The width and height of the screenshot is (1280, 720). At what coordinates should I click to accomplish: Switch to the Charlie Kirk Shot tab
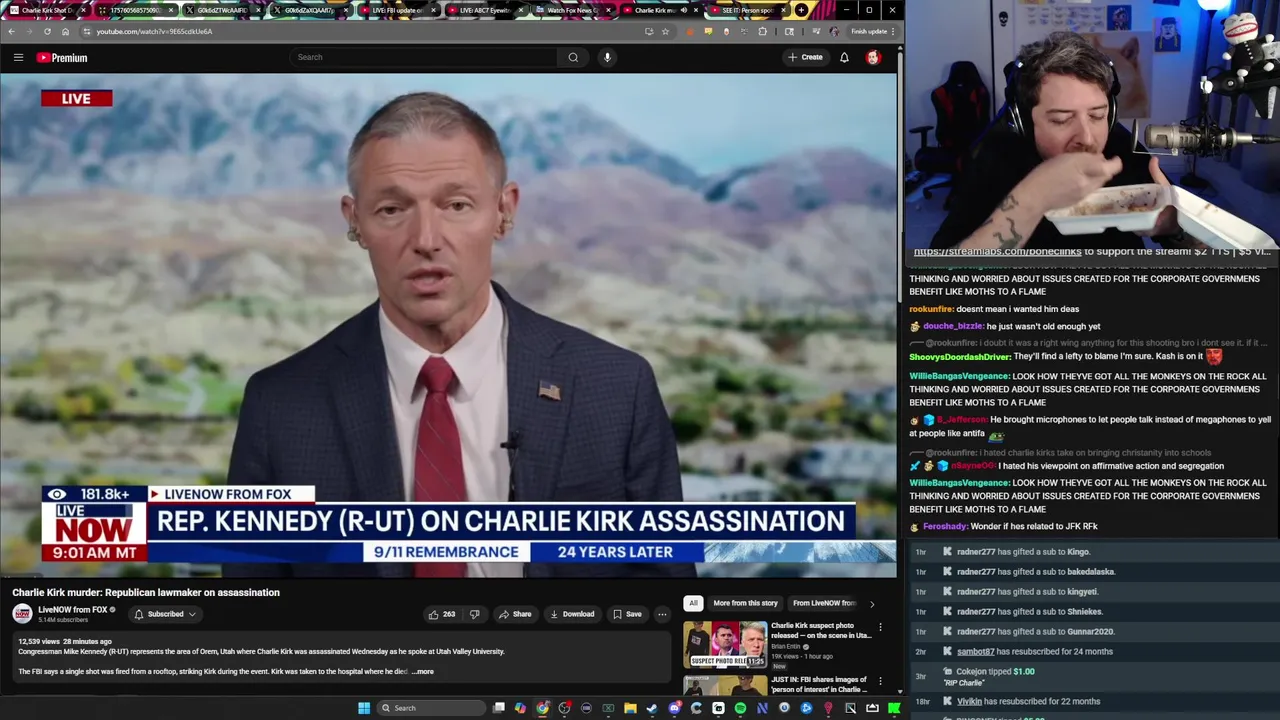[47, 10]
